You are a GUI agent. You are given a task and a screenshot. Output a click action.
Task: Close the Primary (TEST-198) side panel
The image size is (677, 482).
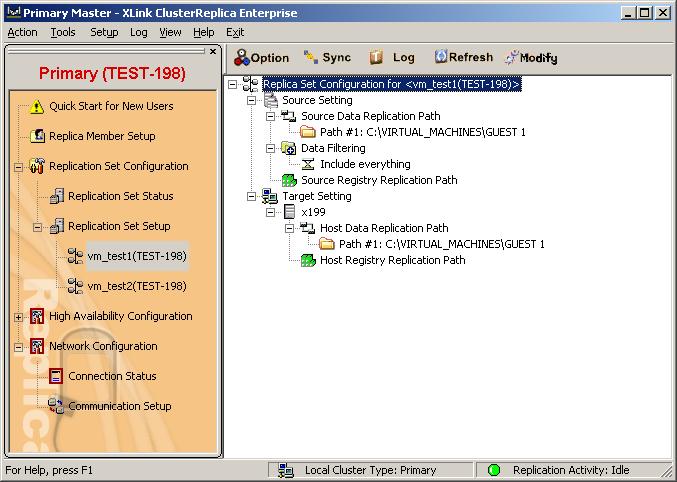[212, 52]
